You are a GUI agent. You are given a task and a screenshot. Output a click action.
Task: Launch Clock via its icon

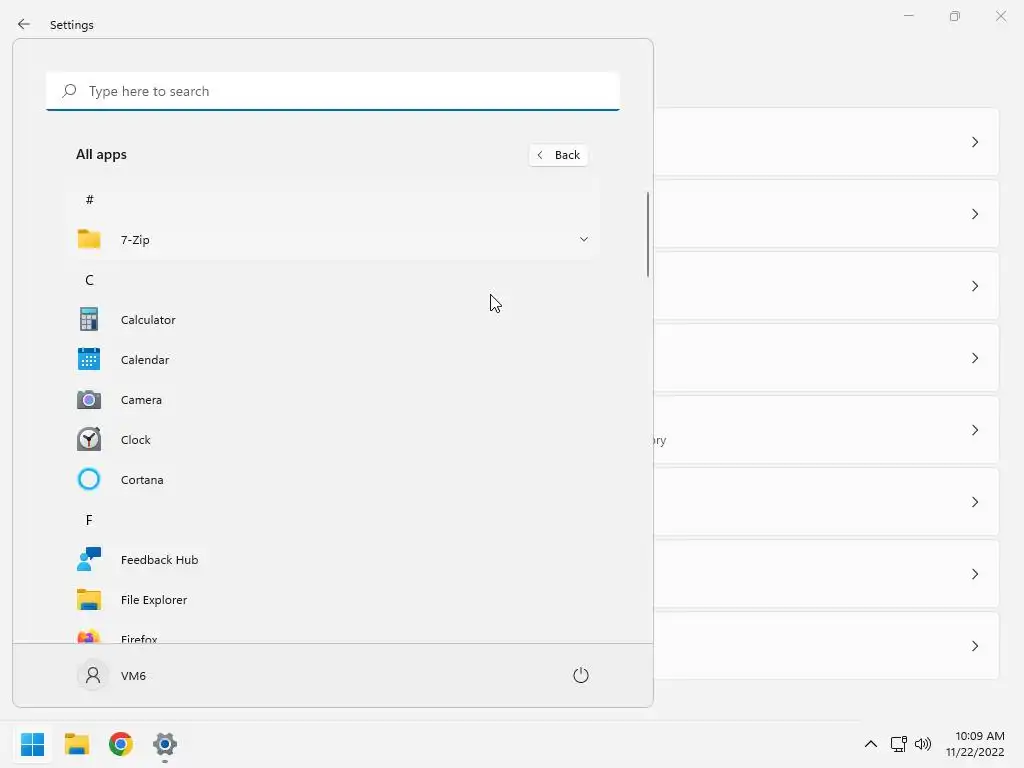tap(89, 439)
